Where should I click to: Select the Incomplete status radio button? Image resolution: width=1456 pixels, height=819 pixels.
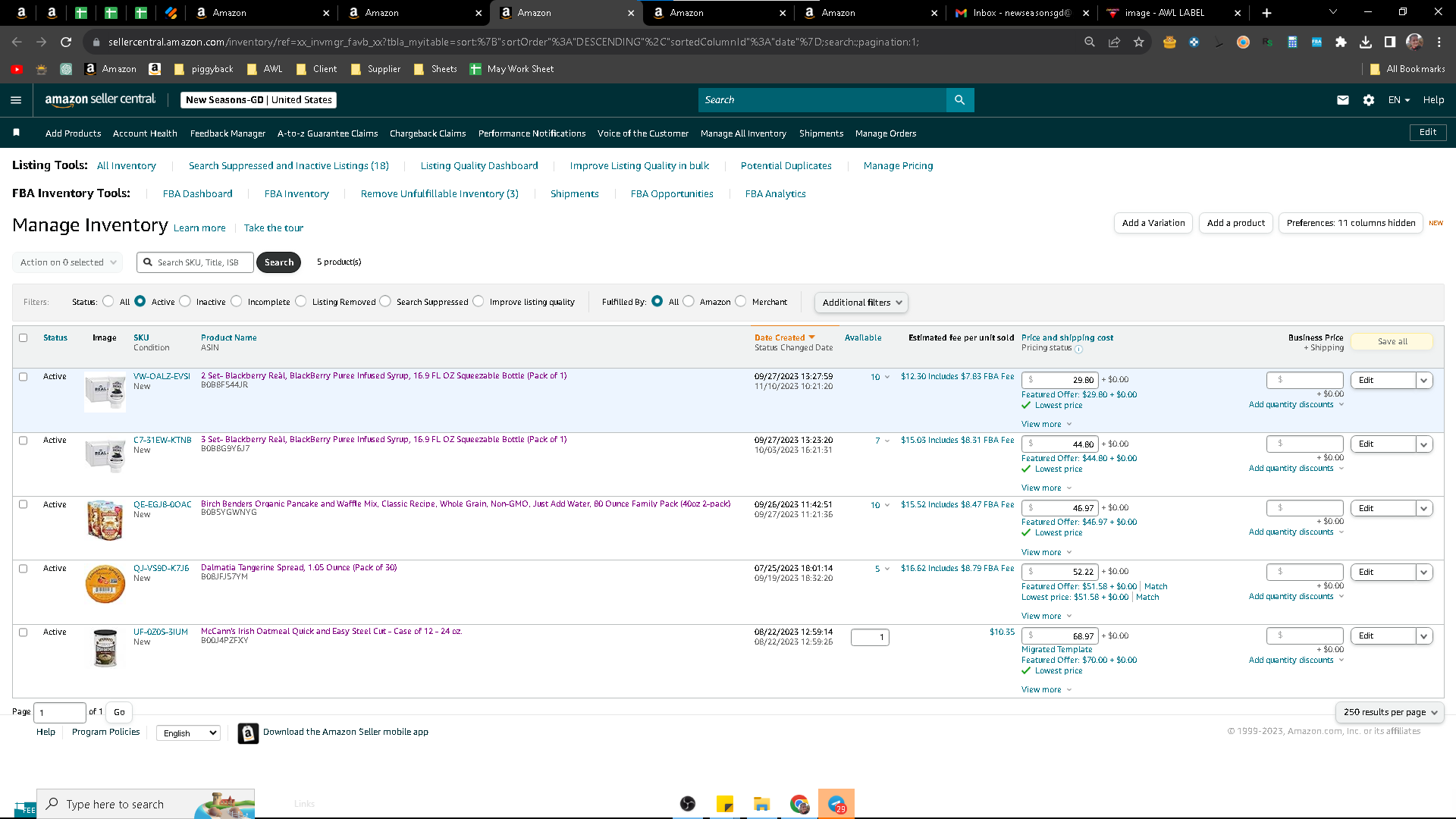tap(237, 301)
